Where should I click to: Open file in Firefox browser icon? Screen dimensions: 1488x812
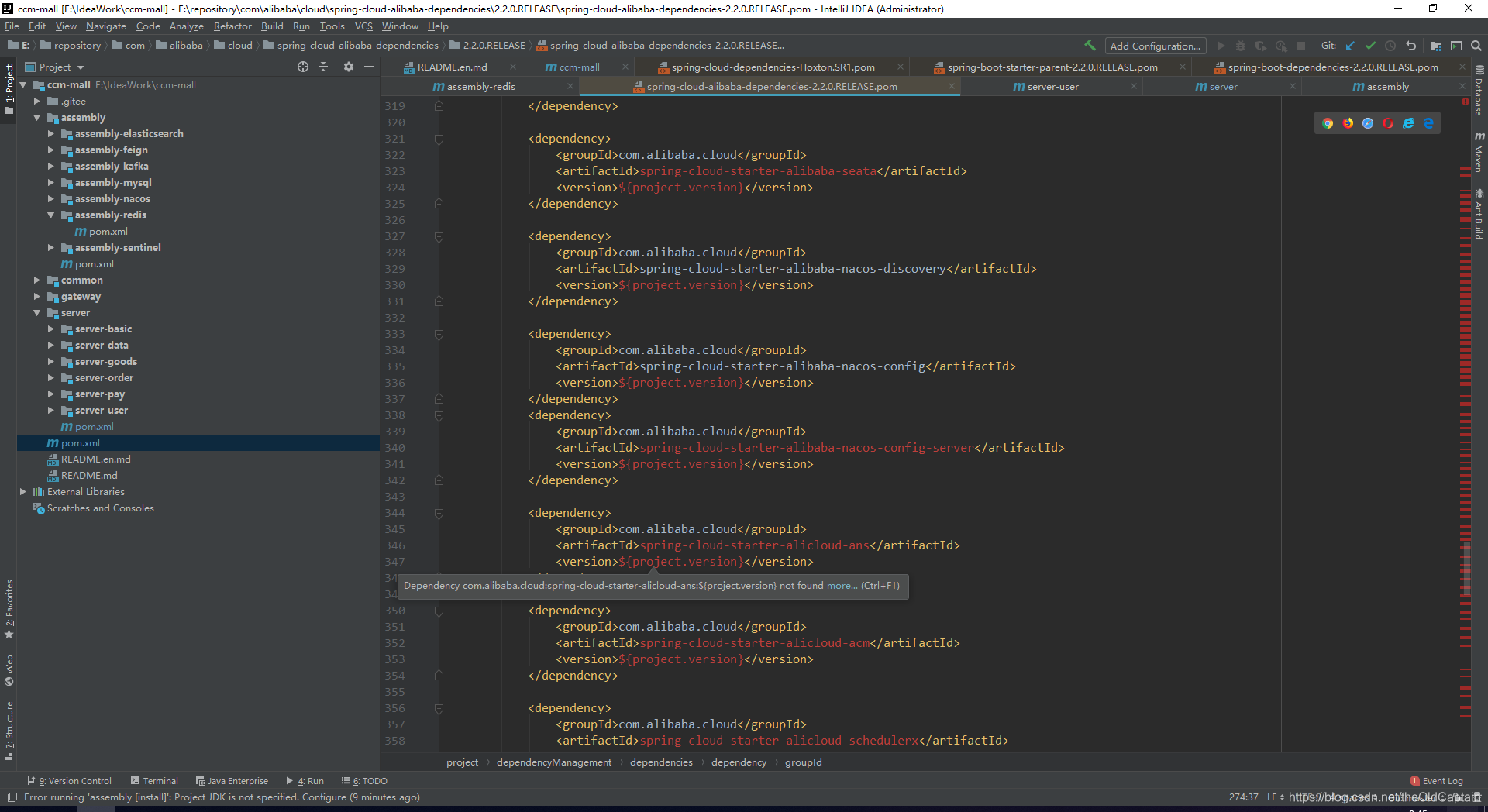(x=1348, y=123)
